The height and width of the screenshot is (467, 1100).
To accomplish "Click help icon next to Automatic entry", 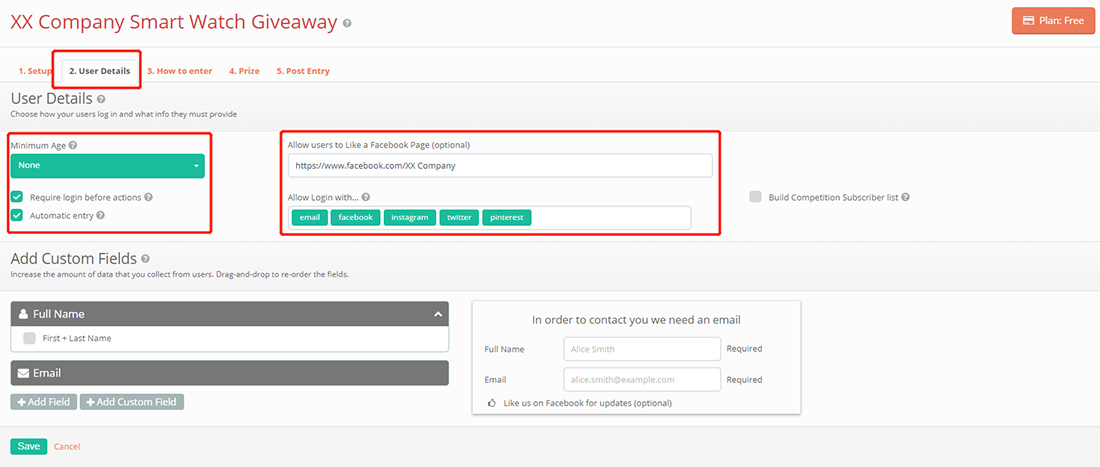I will [x=100, y=215].
